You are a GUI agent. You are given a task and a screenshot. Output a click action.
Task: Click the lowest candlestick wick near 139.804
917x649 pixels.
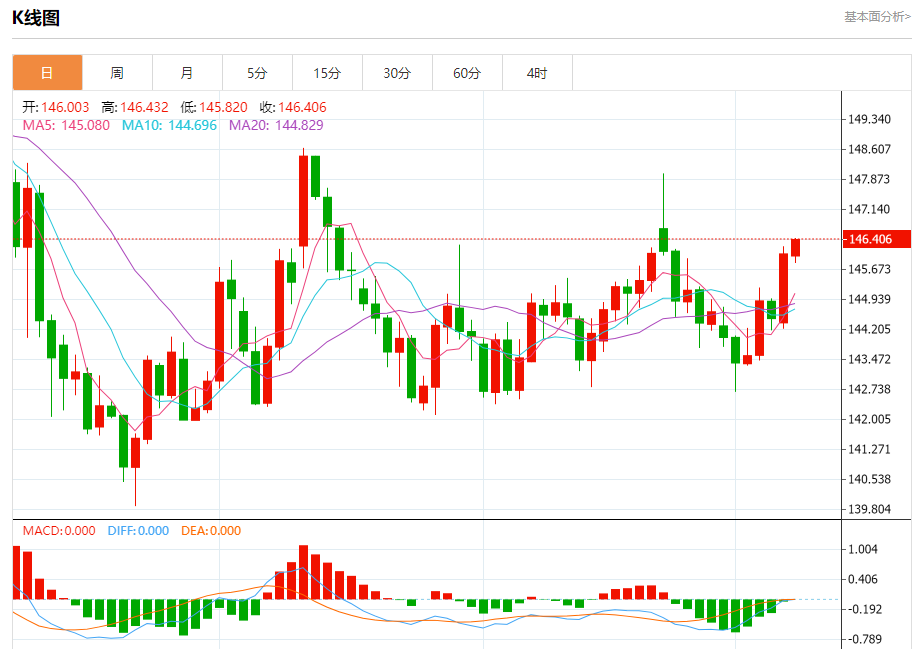136,486
